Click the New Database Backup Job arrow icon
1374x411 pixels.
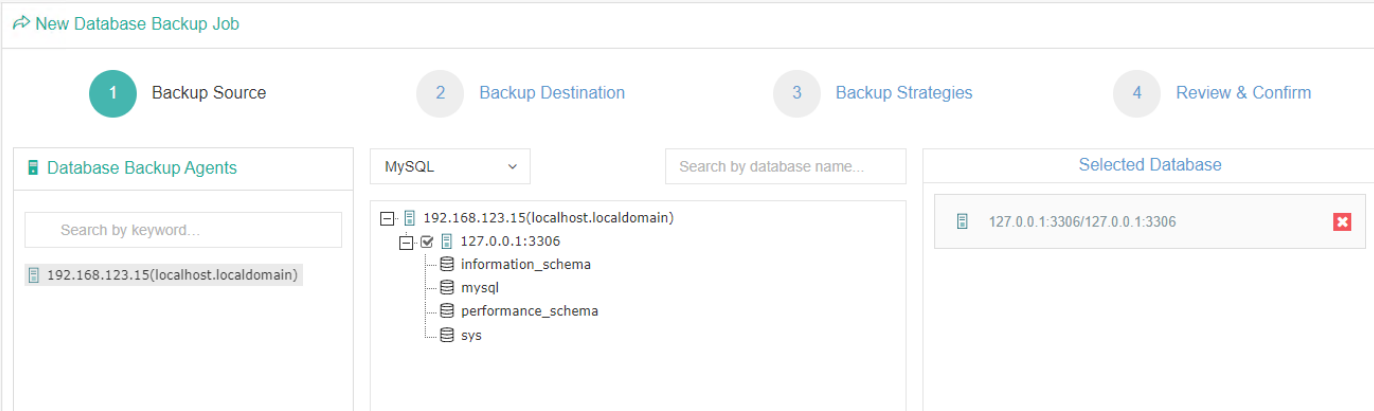pos(21,23)
